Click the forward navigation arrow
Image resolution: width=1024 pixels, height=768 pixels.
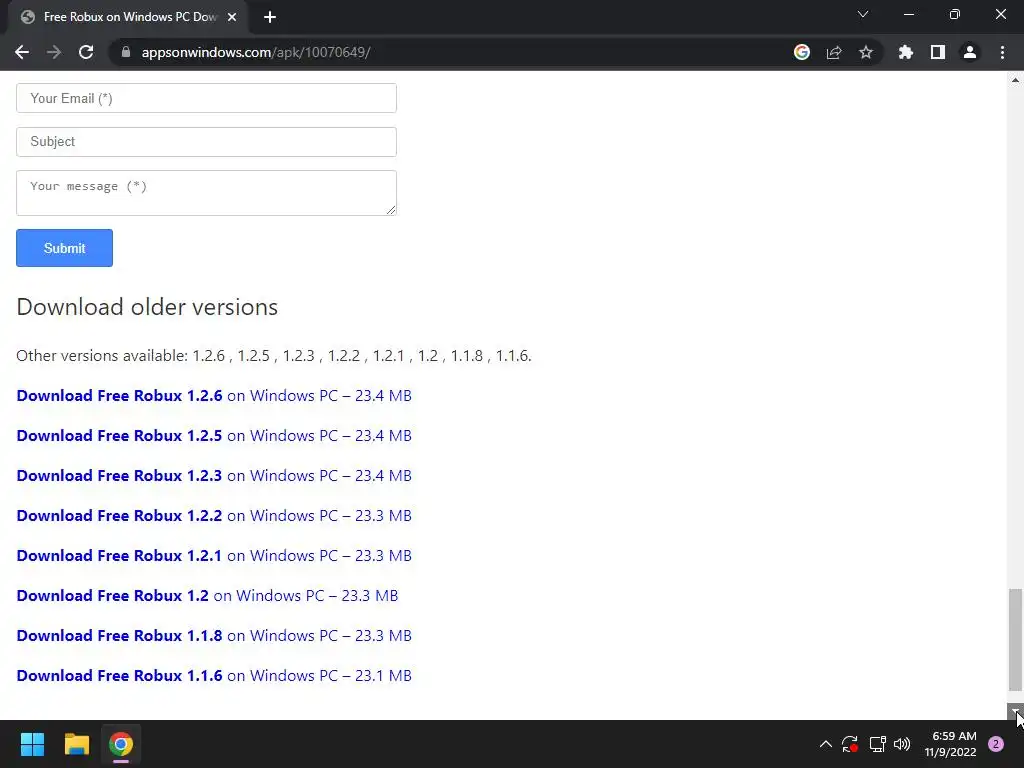point(54,52)
